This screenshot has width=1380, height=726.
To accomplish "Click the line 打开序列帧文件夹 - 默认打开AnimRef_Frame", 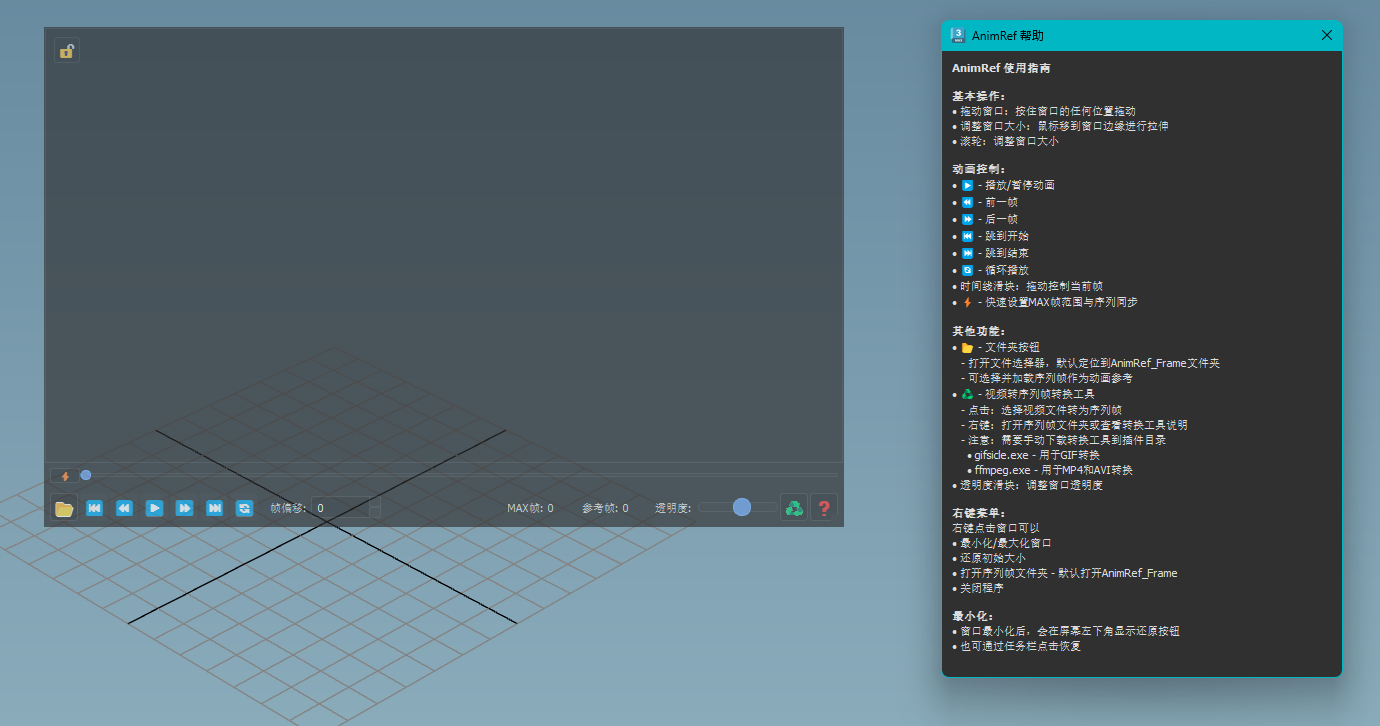I will [x=1065, y=573].
